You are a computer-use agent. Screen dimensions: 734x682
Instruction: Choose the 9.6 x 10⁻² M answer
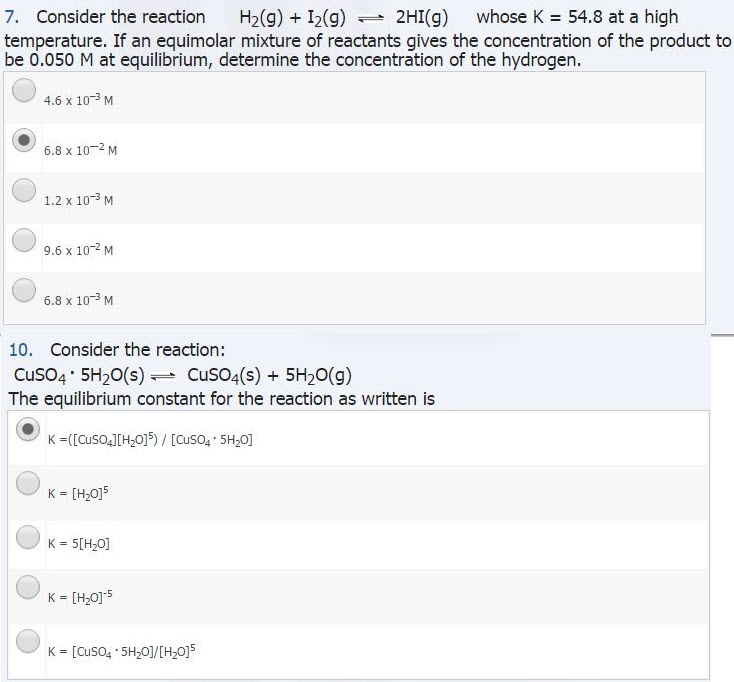point(24,240)
